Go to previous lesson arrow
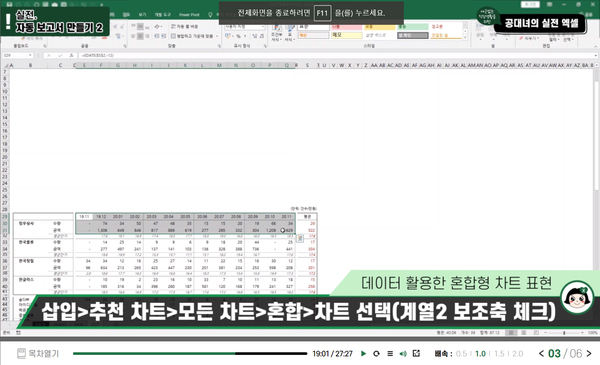The width and height of the screenshot is (600, 365). point(541,353)
